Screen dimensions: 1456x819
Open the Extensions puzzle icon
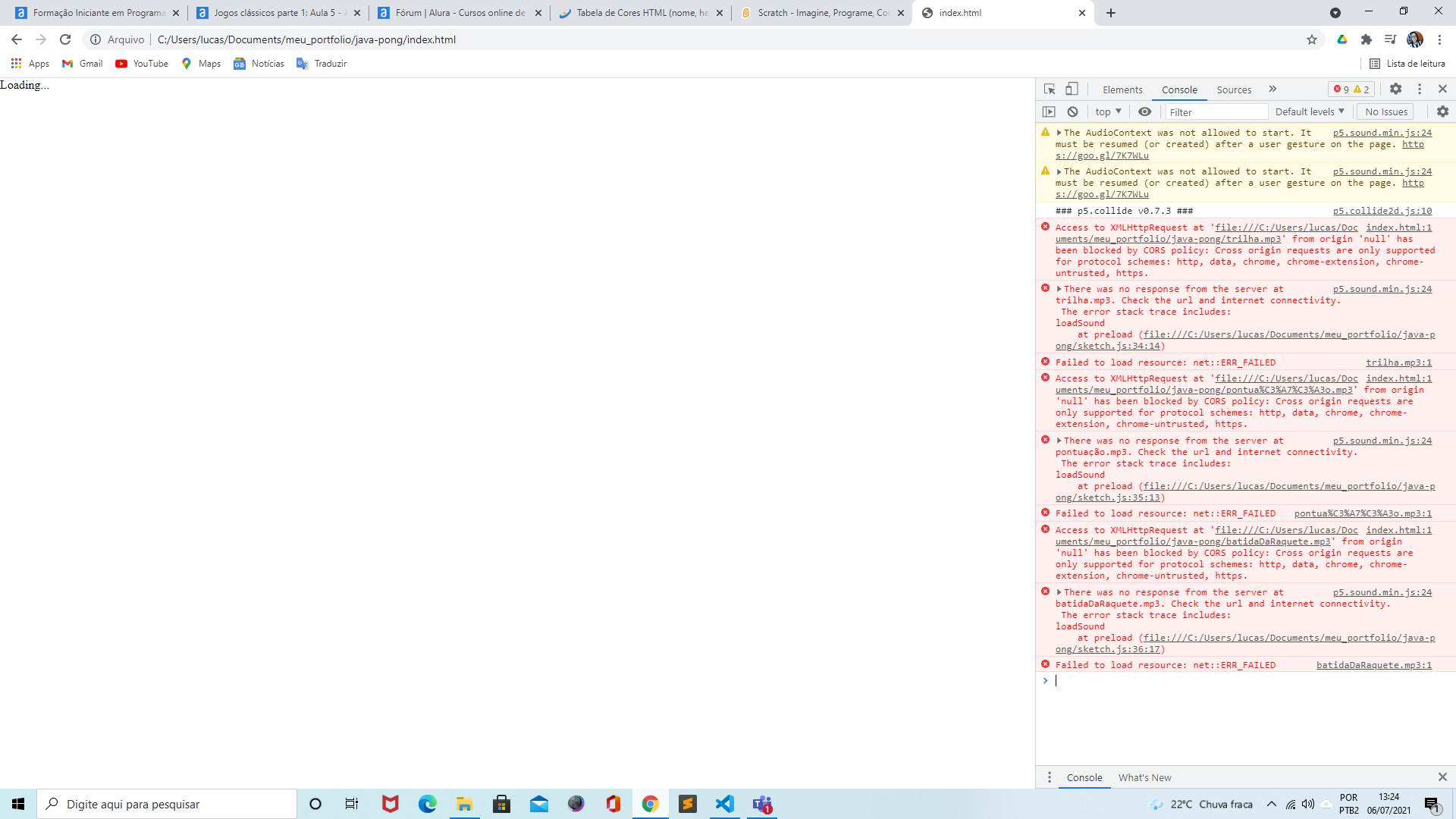click(1367, 39)
